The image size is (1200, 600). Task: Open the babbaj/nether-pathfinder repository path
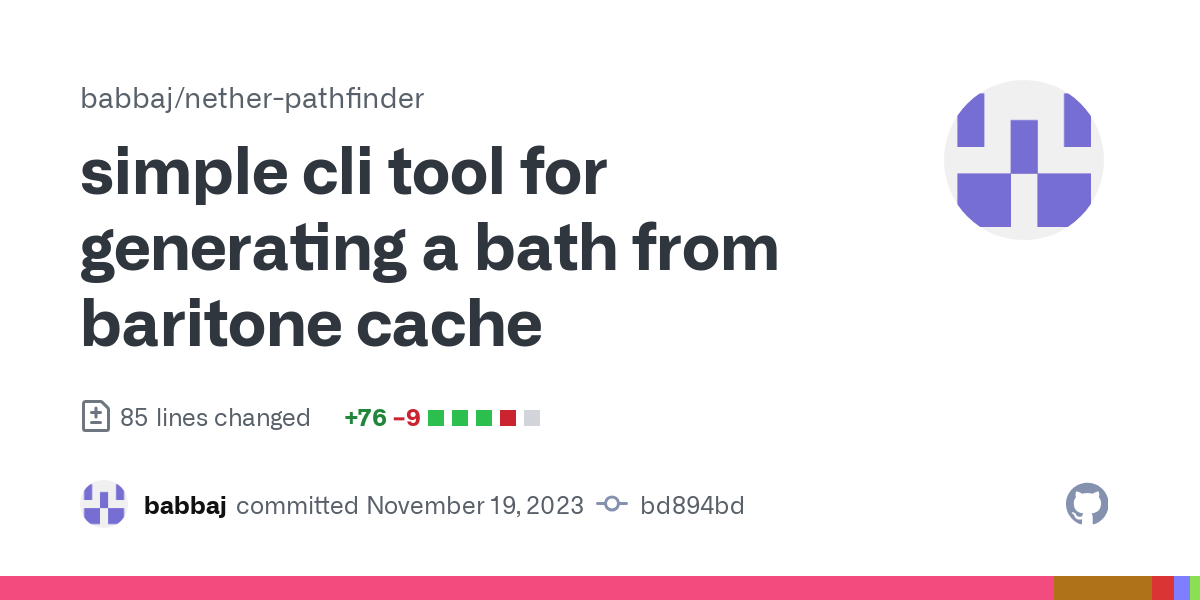coord(252,98)
